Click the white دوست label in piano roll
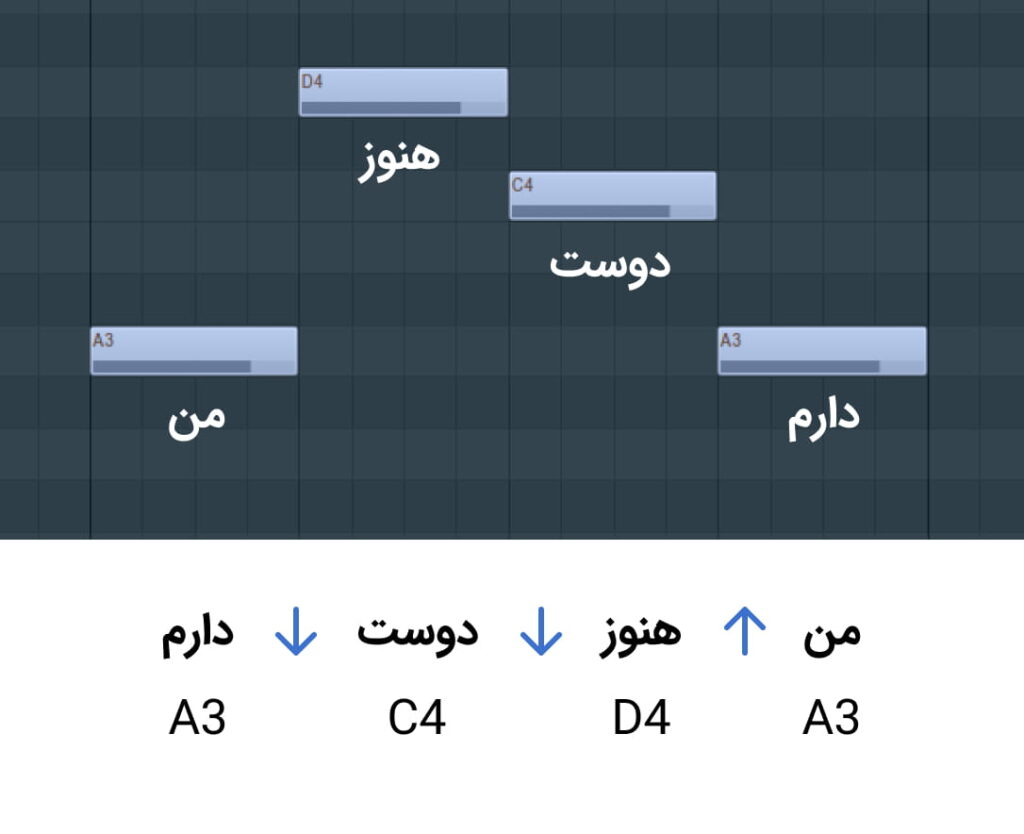This screenshot has height=834, width=1024. (x=610, y=266)
